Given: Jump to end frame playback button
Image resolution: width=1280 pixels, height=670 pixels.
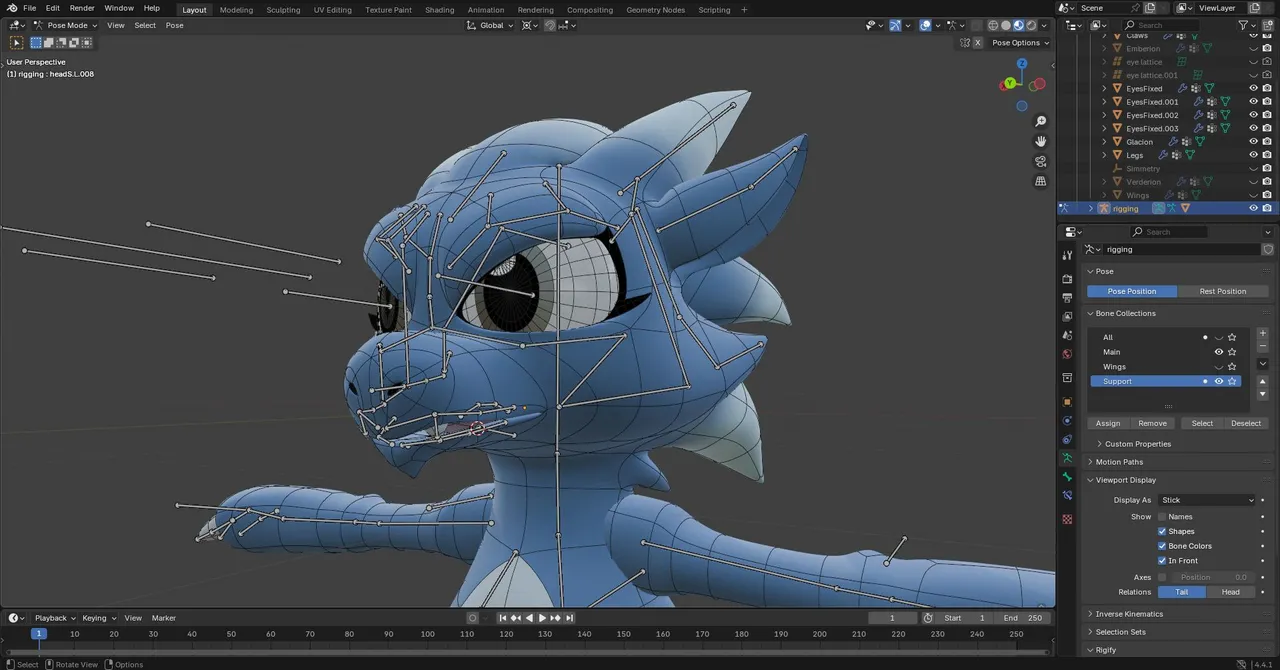Looking at the screenshot, I should click(569, 618).
